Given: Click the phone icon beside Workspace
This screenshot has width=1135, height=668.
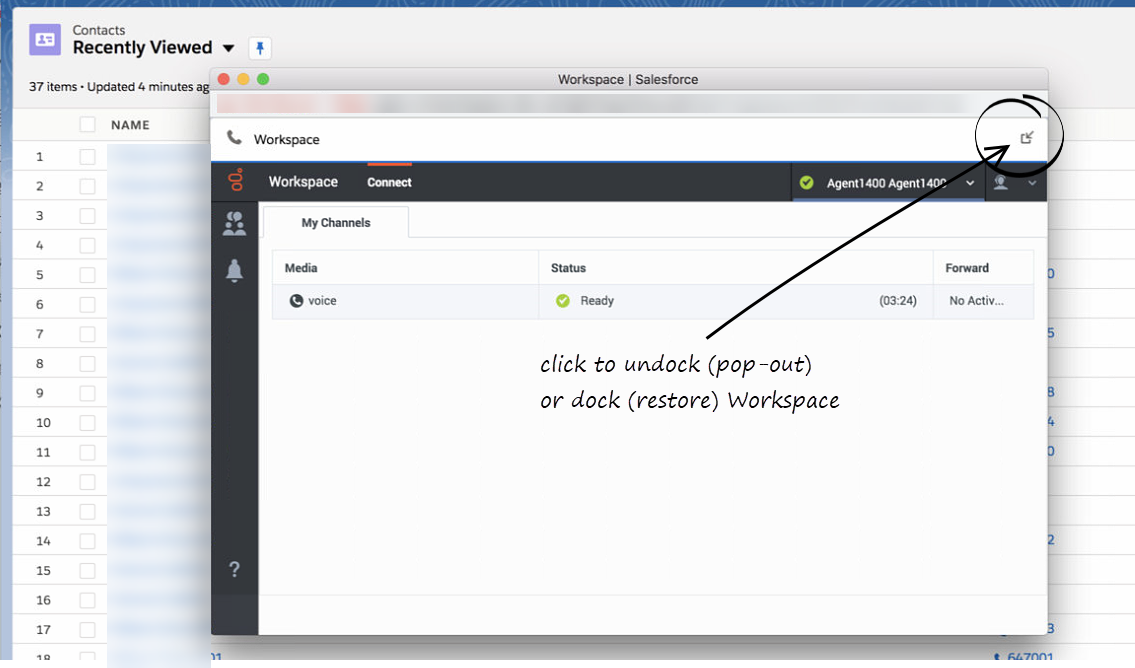Looking at the screenshot, I should click(234, 139).
